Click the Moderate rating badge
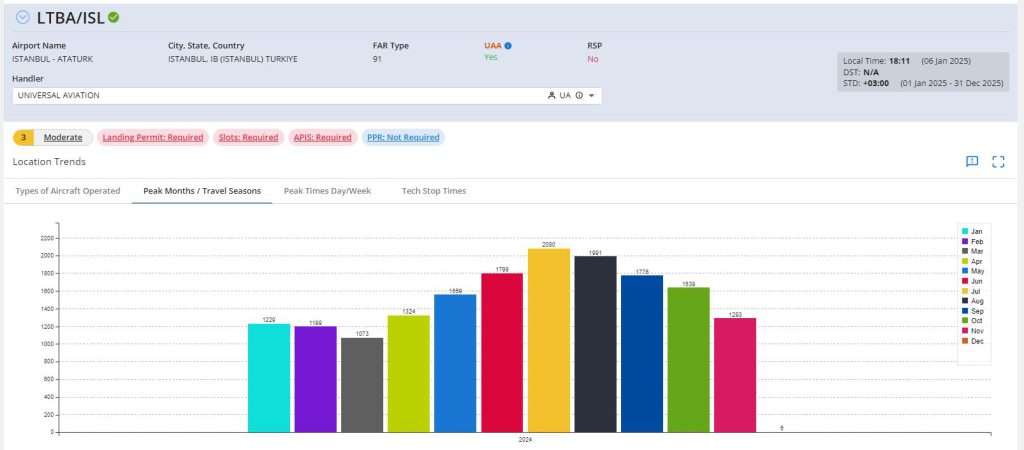 (x=63, y=137)
